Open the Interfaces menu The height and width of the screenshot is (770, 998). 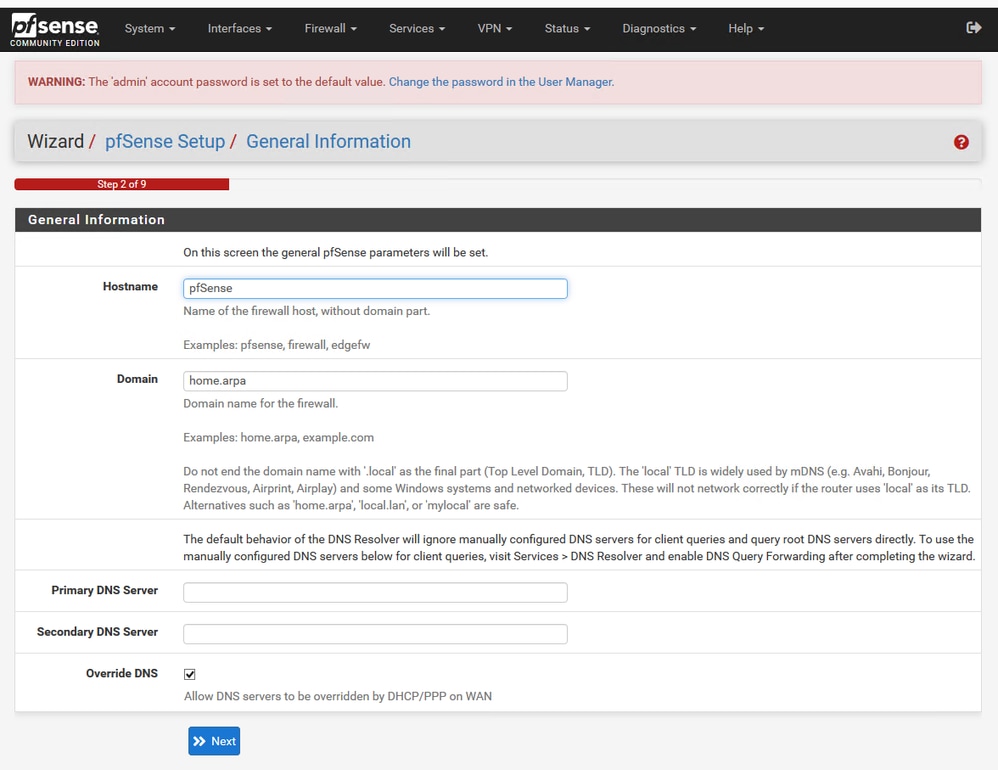tap(239, 29)
